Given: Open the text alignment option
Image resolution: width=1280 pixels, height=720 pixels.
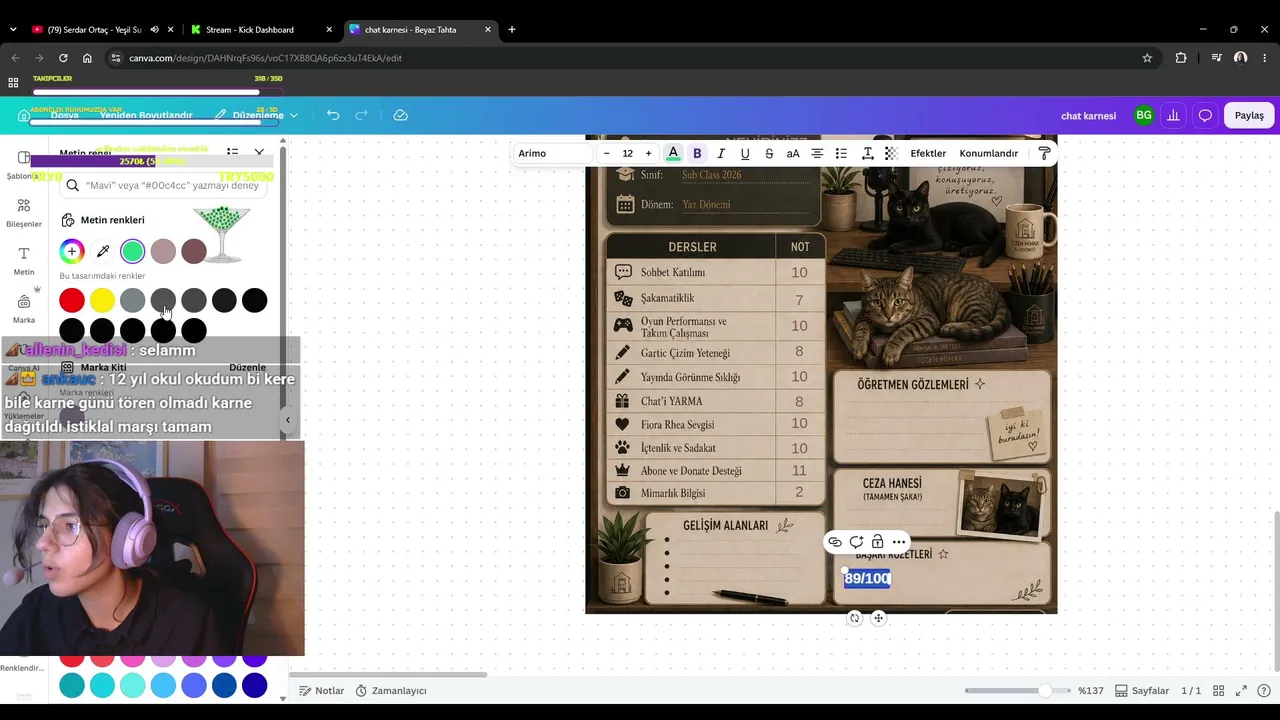Looking at the screenshot, I should [817, 153].
